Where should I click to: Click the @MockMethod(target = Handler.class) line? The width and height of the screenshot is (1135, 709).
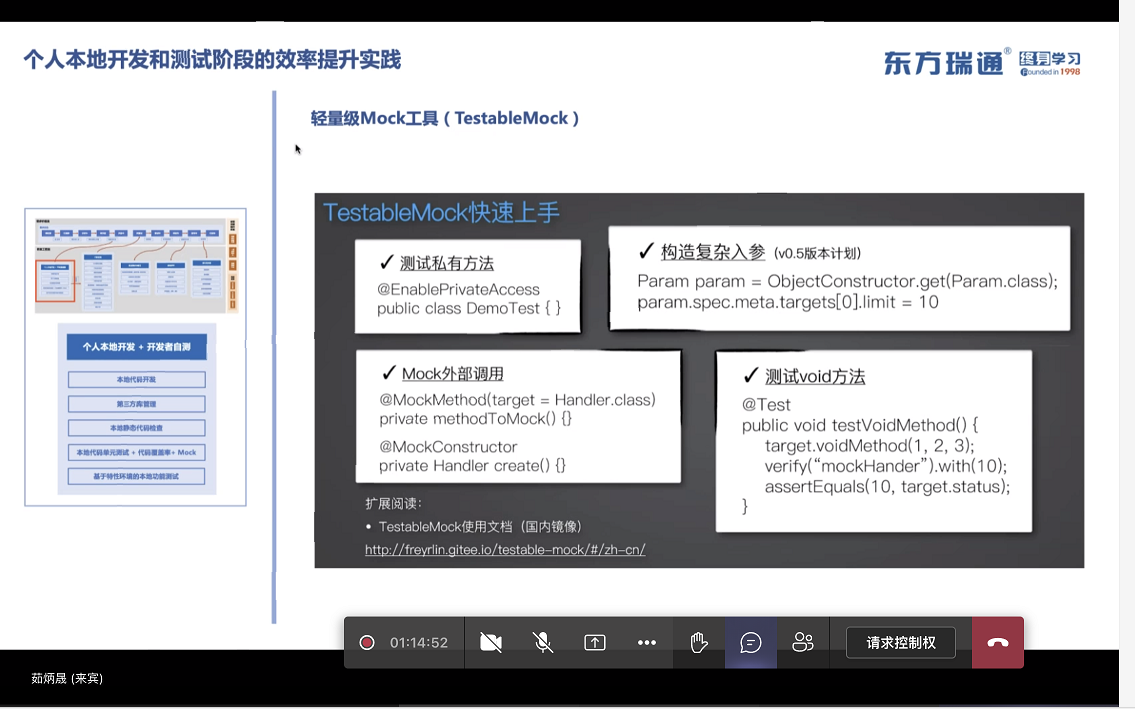518,400
